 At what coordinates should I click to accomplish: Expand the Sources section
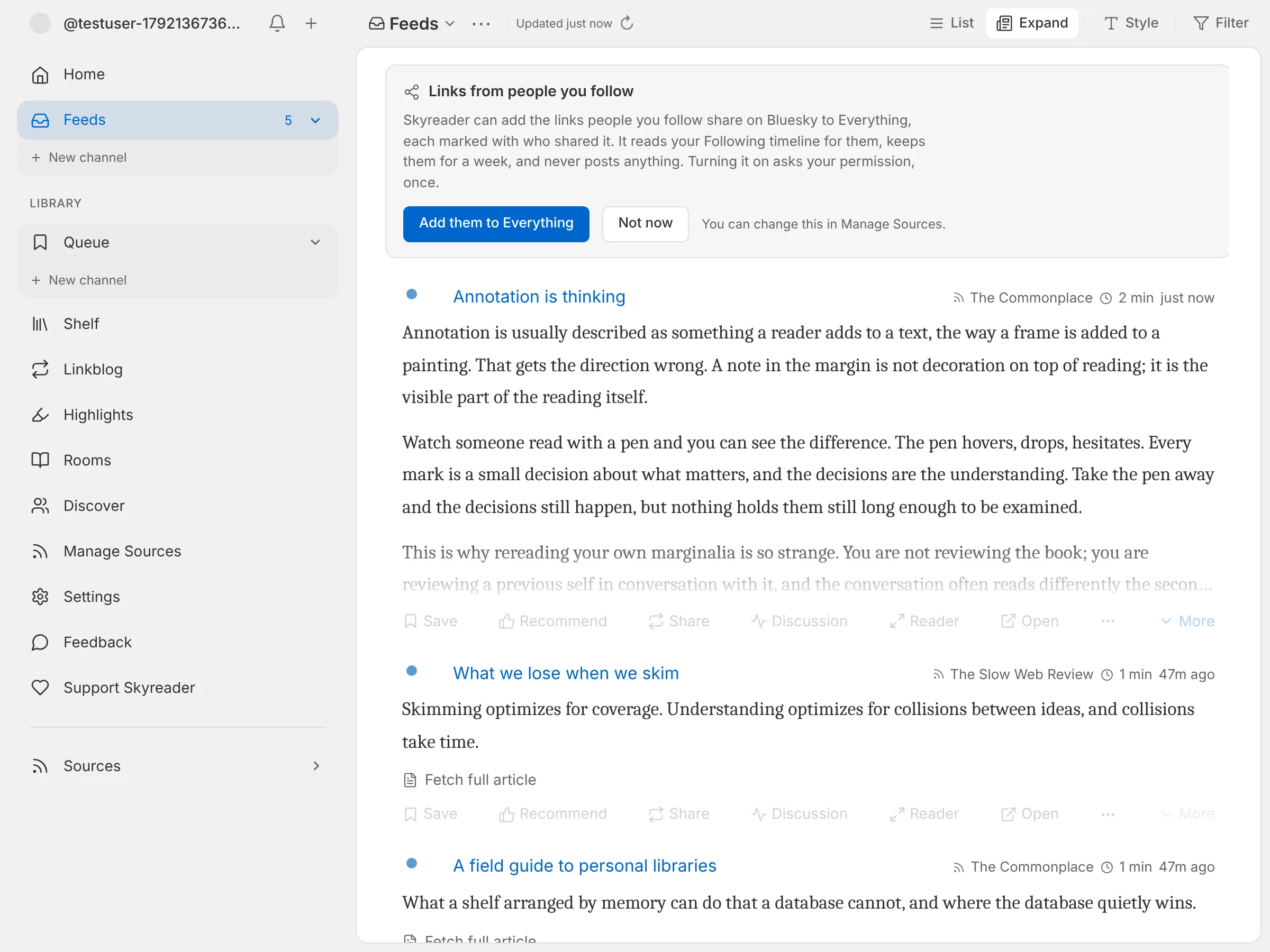(177, 766)
